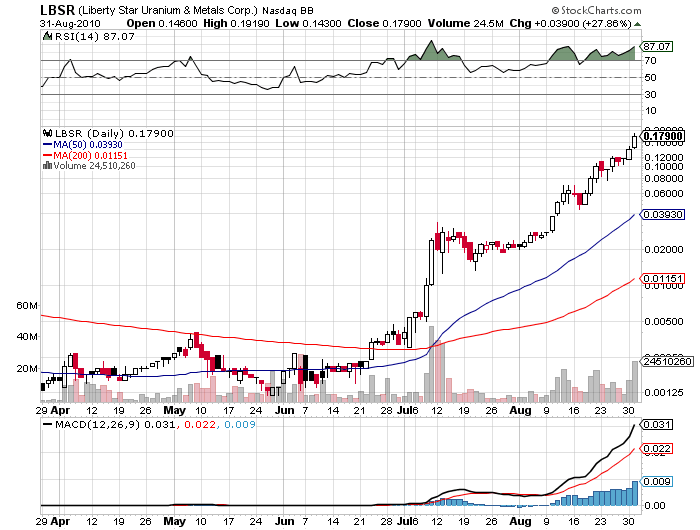Screen dimensions: 700x530
Task: Click the RSI mountain icon in legend
Action: pyautogui.click(x=48, y=36)
